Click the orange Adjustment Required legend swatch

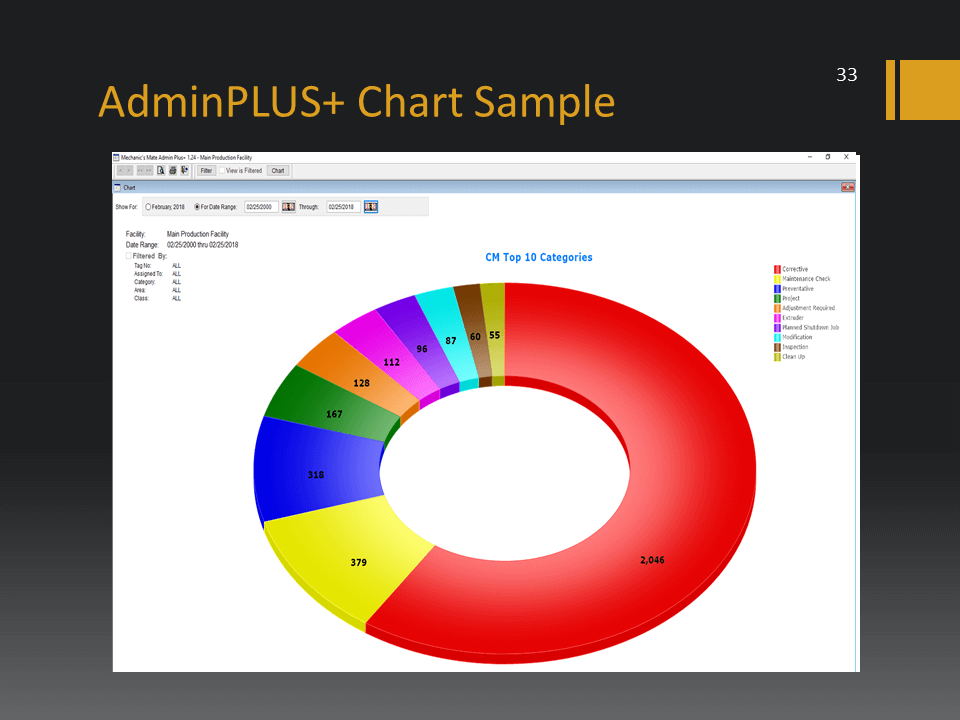[777, 309]
